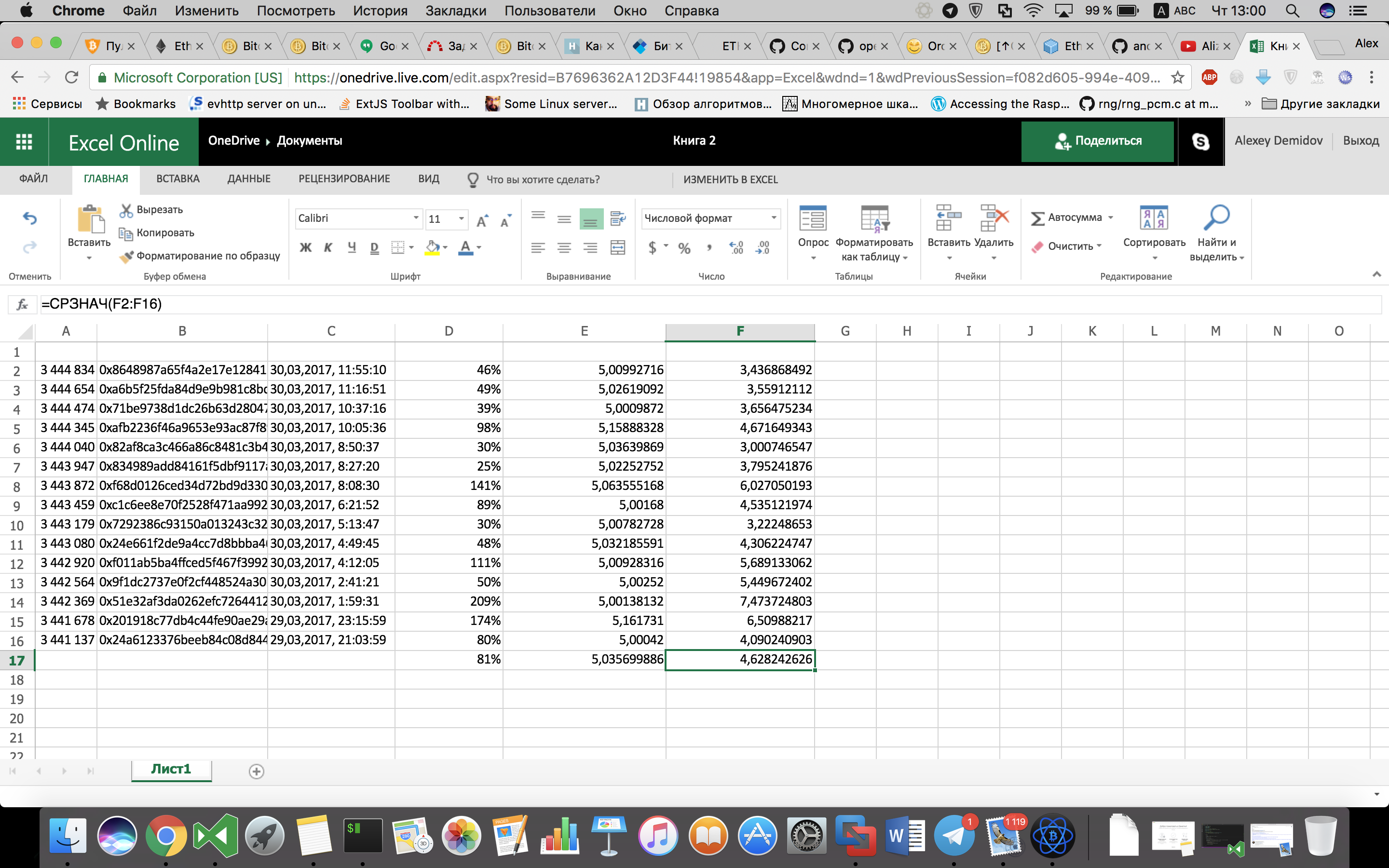
Task: Align cell content to middle
Action: pyautogui.click(x=564, y=219)
